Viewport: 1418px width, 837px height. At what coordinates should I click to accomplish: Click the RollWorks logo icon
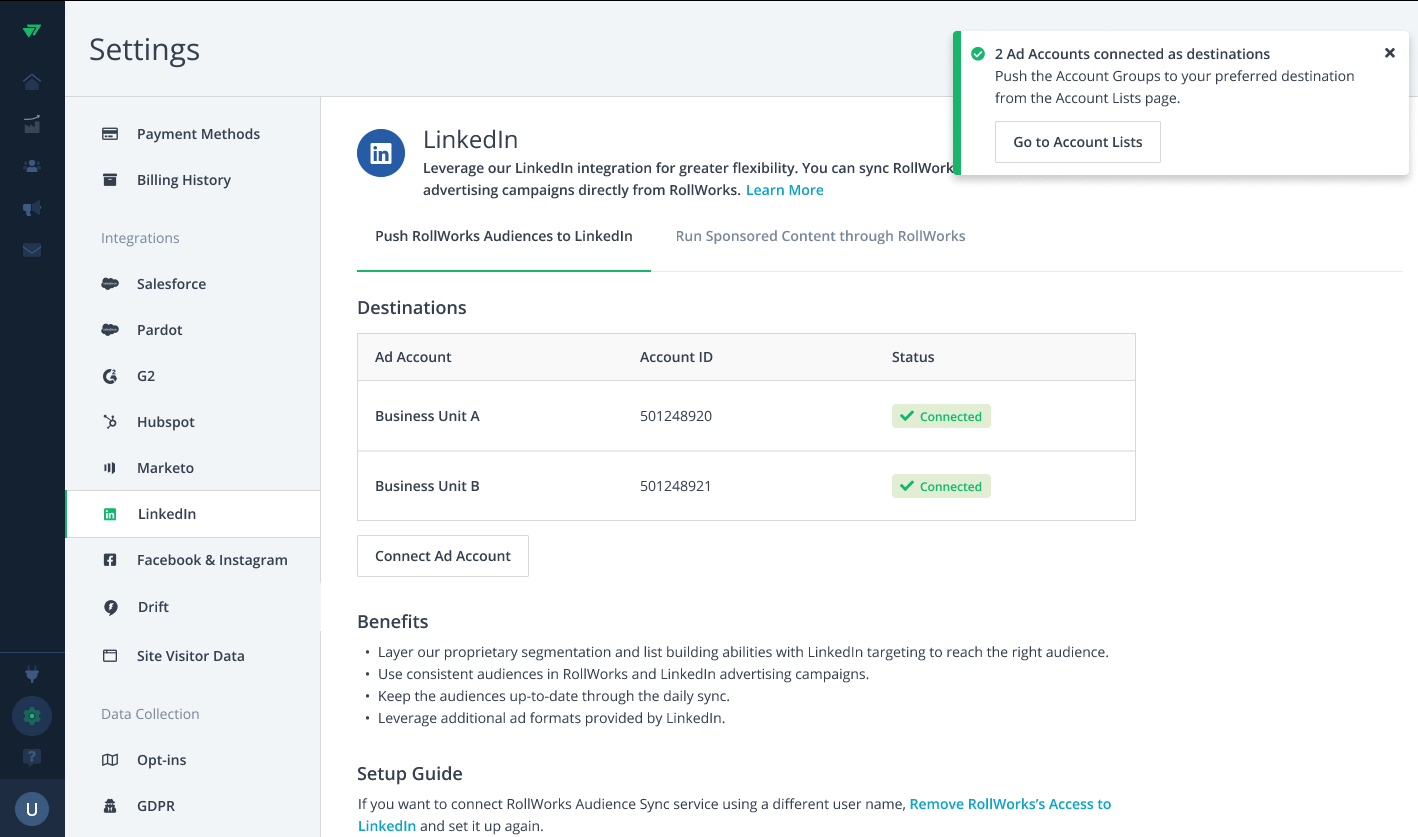click(32, 30)
